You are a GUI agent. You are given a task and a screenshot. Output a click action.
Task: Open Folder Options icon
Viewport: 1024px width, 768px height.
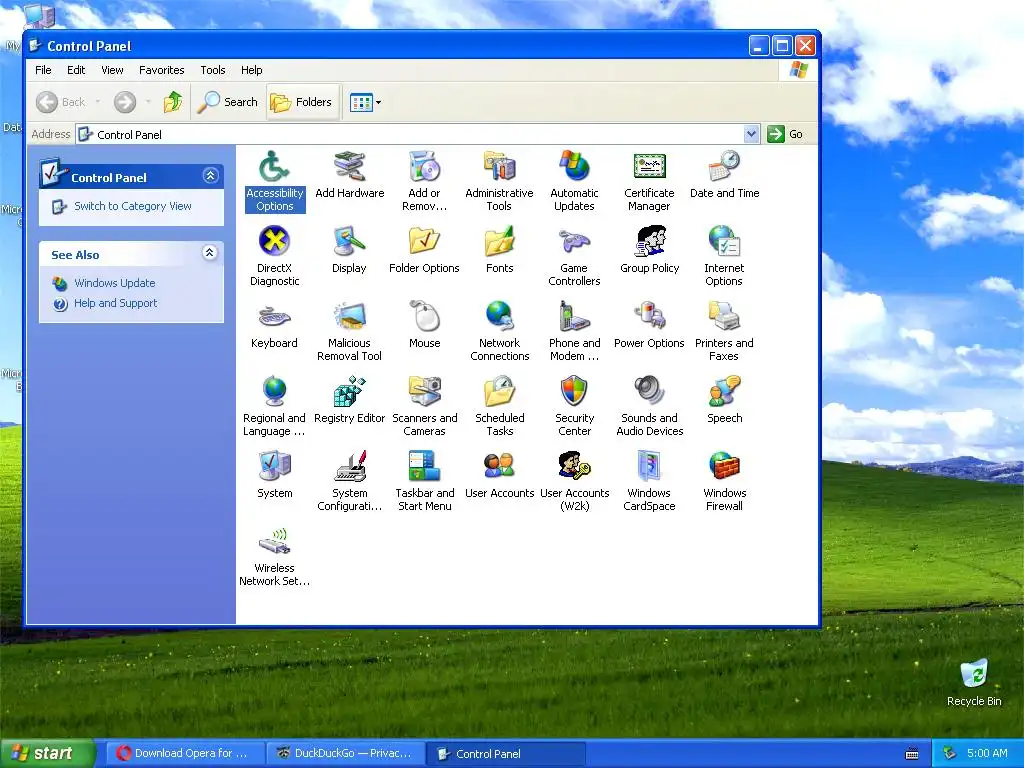(x=424, y=250)
